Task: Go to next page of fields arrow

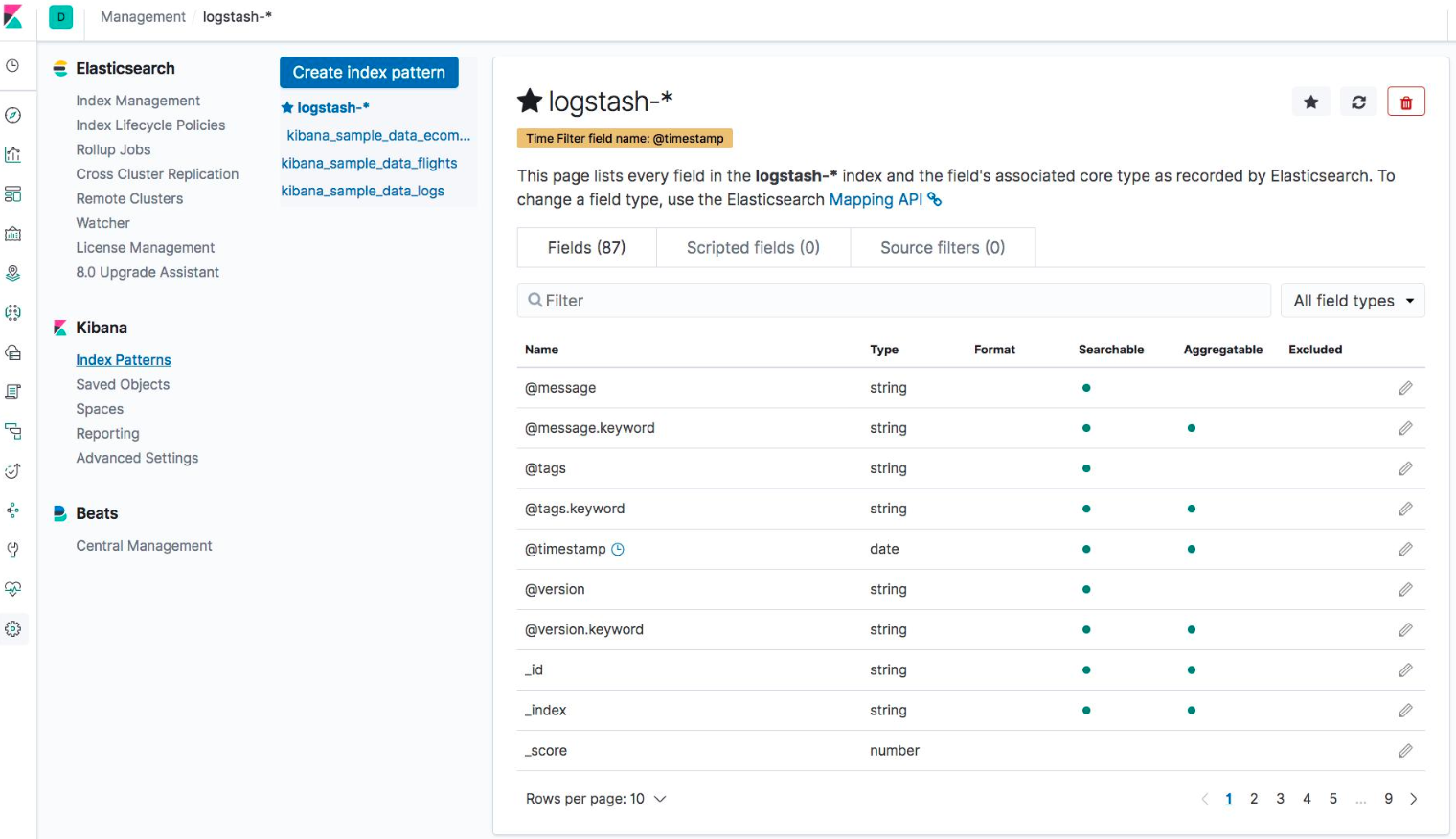Action: pos(1413,799)
